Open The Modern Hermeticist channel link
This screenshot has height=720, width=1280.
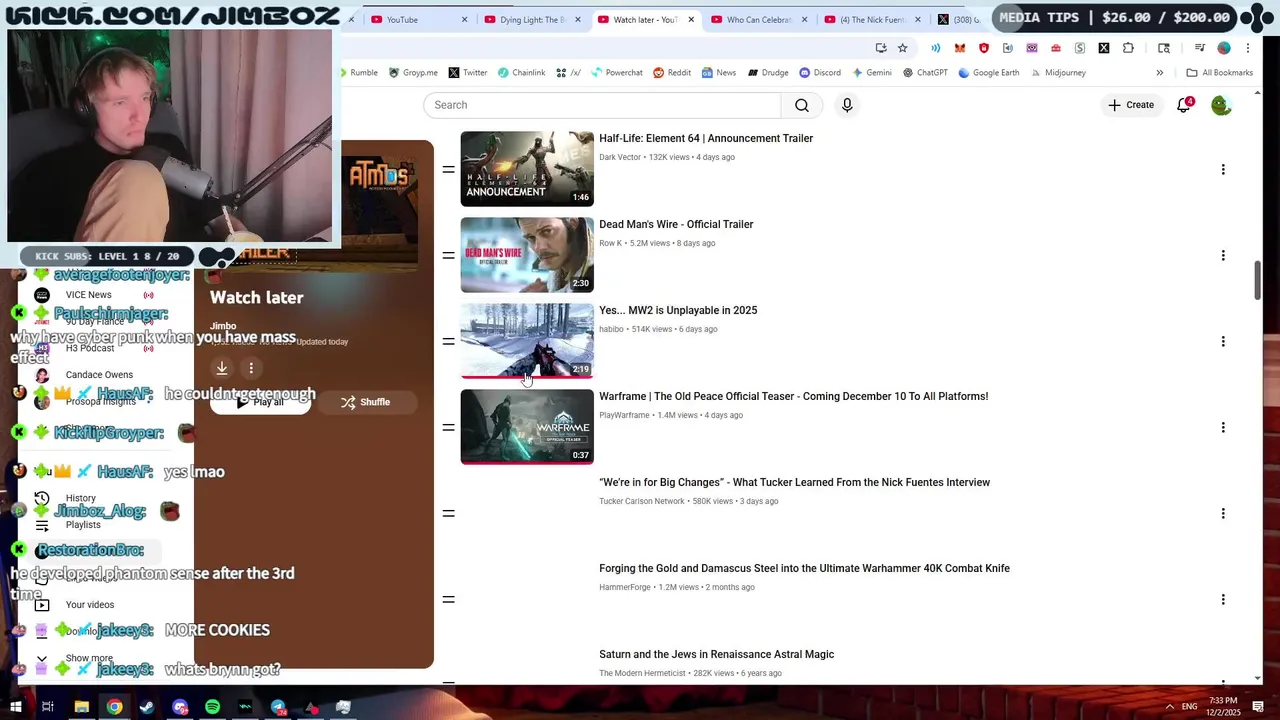click(x=643, y=673)
